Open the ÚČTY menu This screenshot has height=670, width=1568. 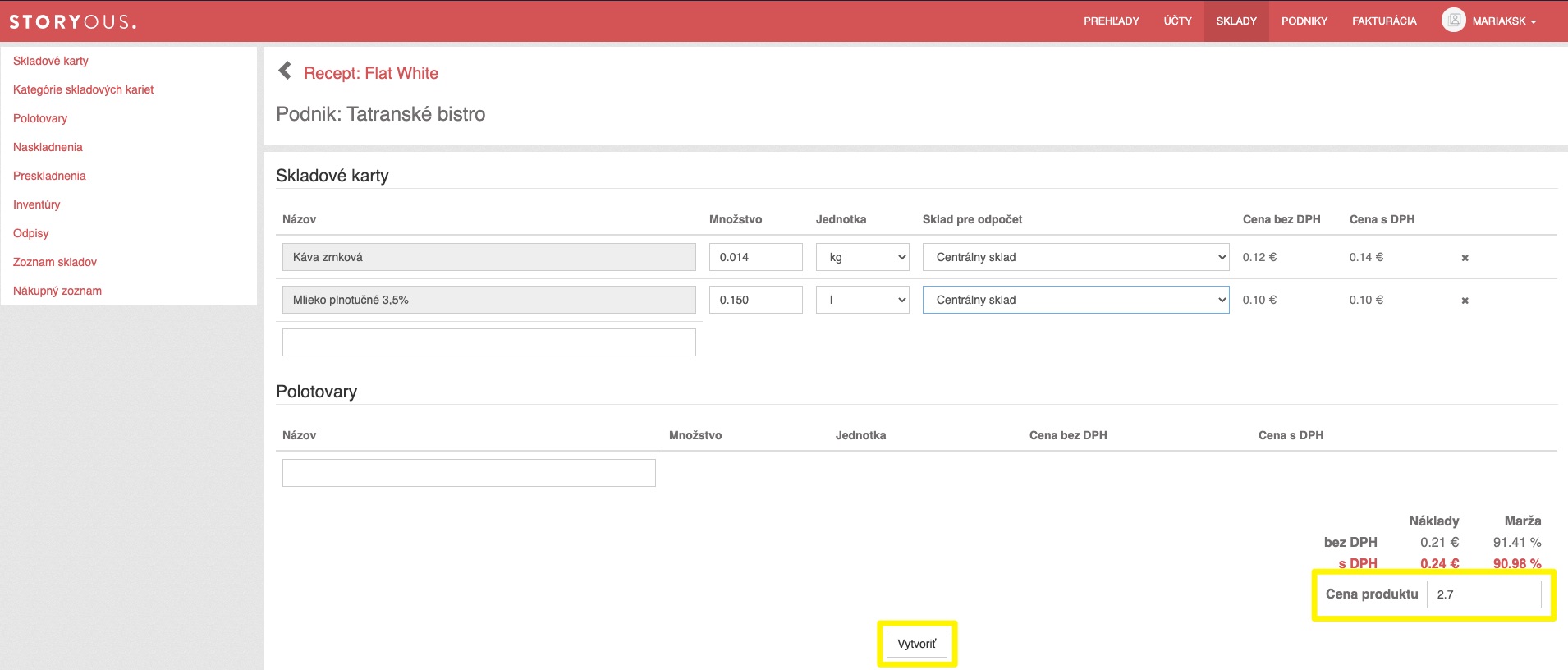(1178, 21)
